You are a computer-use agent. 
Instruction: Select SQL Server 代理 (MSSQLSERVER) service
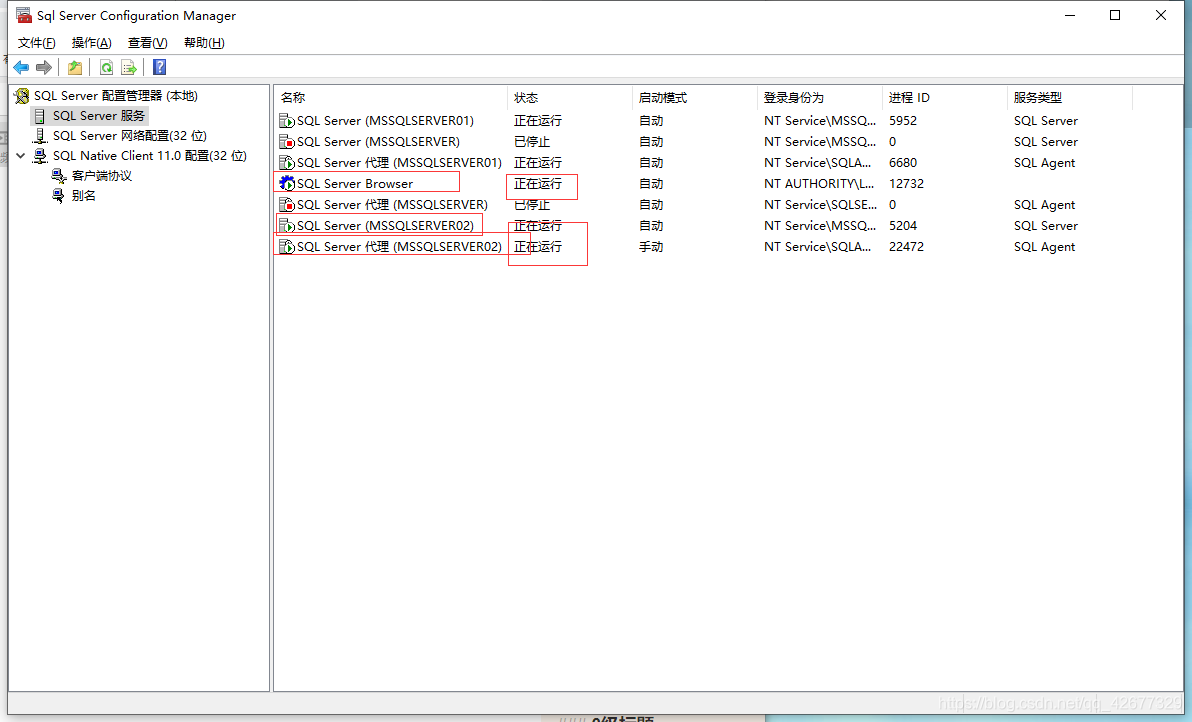pyautogui.click(x=392, y=205)
